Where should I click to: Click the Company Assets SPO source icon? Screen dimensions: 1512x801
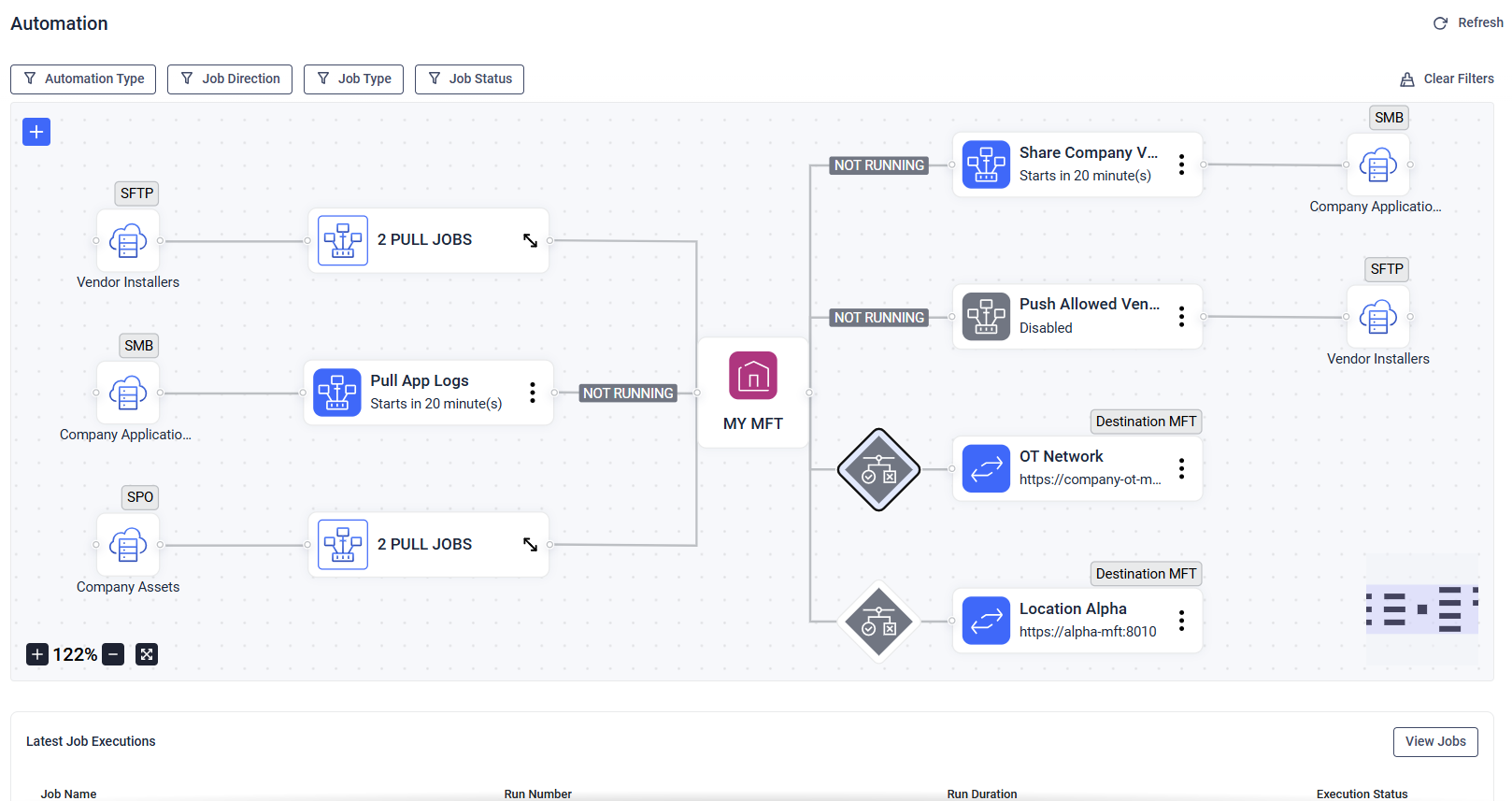pos(128,545)
